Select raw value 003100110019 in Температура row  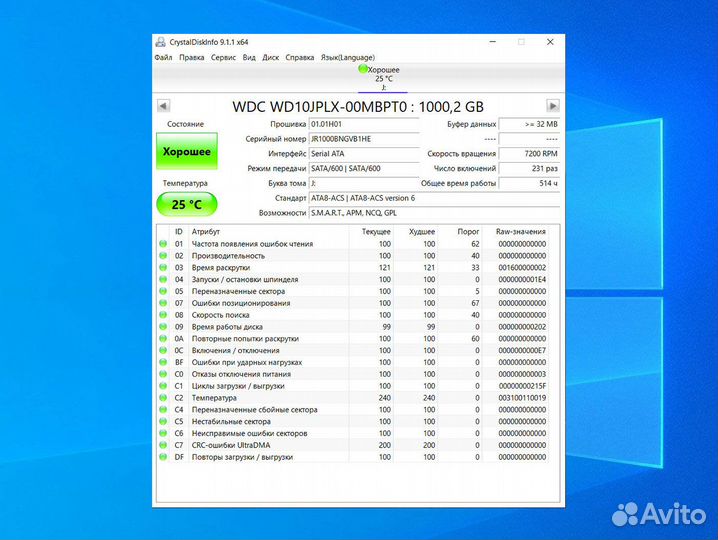(522, 398)
